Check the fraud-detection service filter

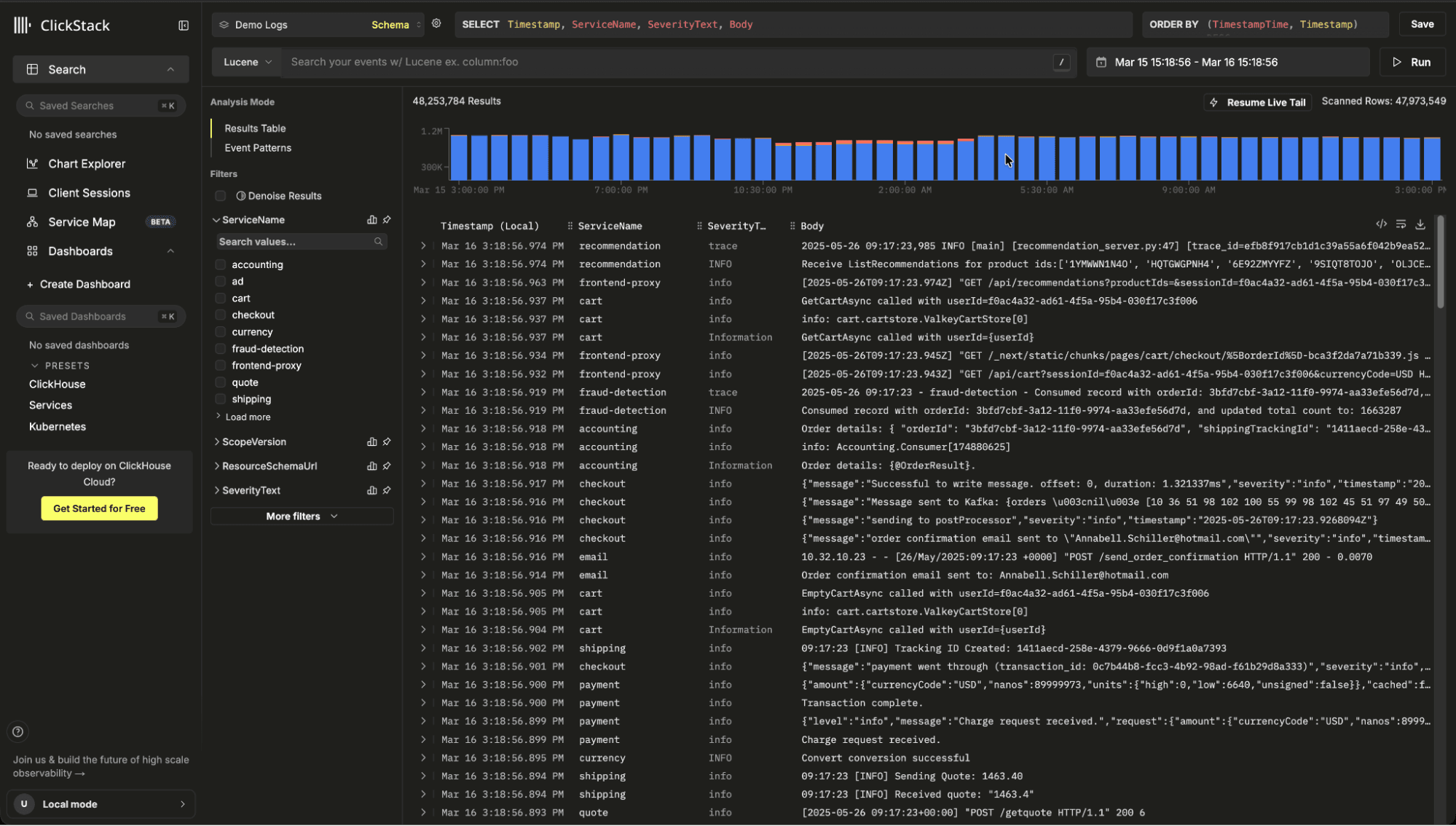(x=220, y=349)
